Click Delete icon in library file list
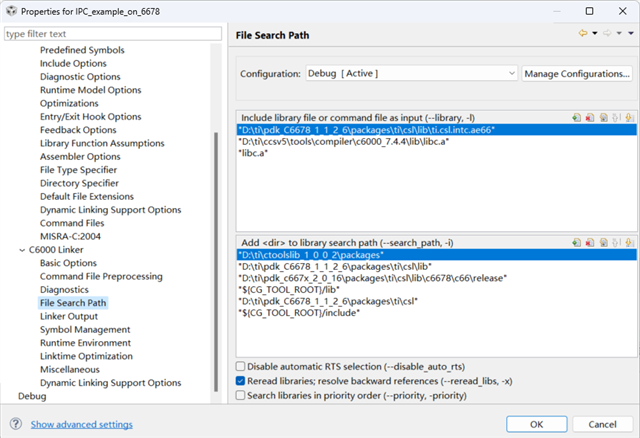640x438 pixels. [x=590, y=117]
